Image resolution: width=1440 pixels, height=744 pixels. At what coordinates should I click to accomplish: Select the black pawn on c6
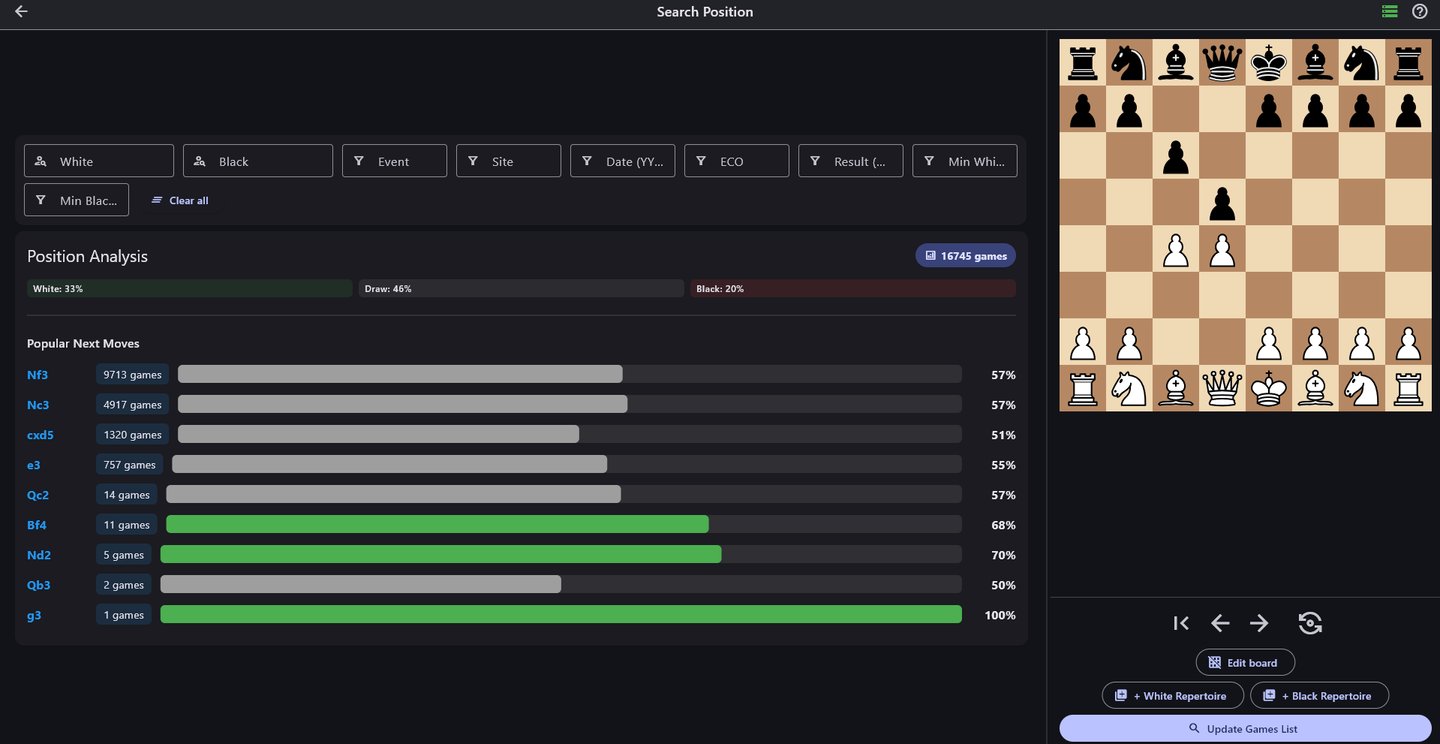tap(1176, 156)
